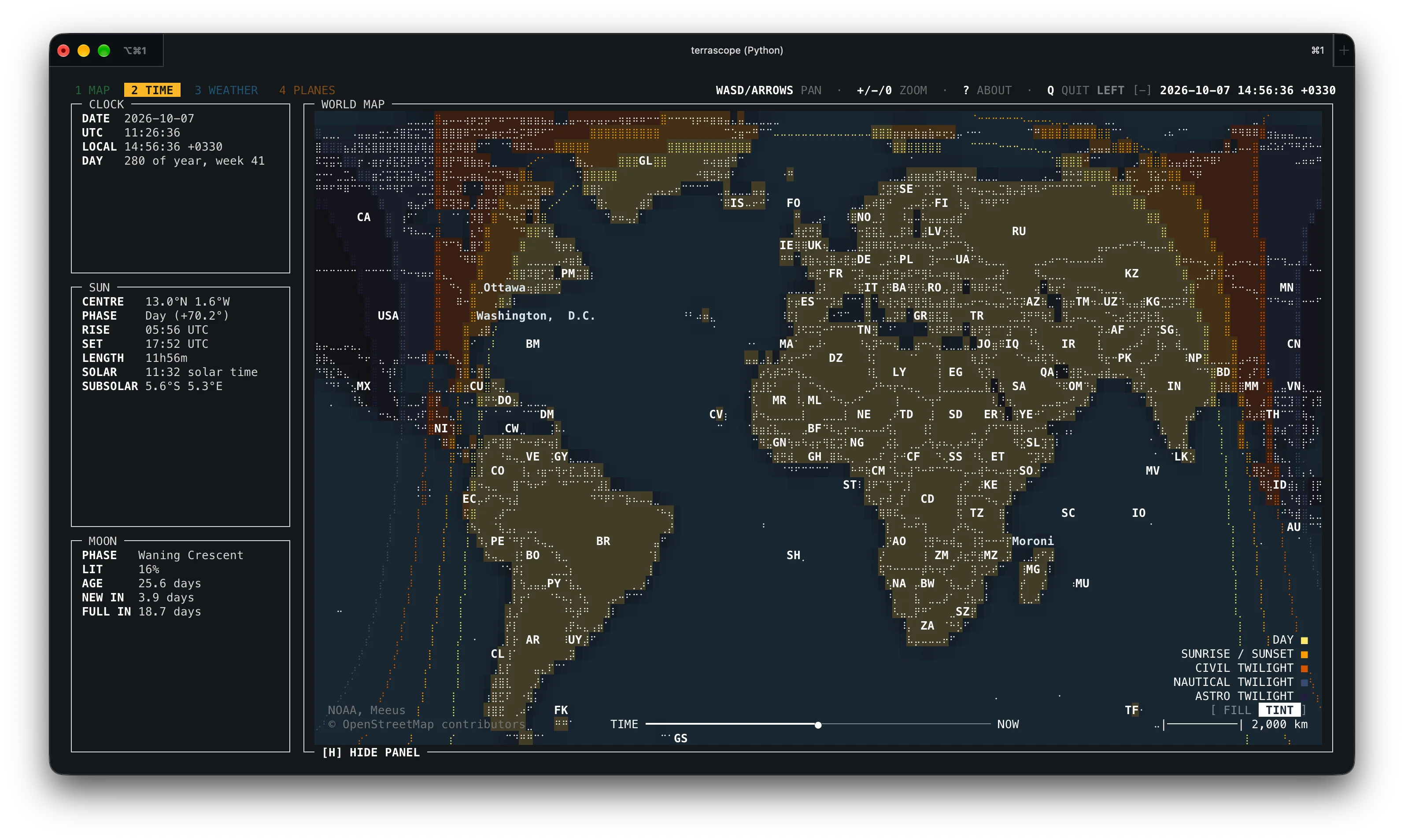This screenshot has height=840, width=1404.
Task: Click the SUNRISE / SUNSET legend swatch
Action: click(1304, 654)
